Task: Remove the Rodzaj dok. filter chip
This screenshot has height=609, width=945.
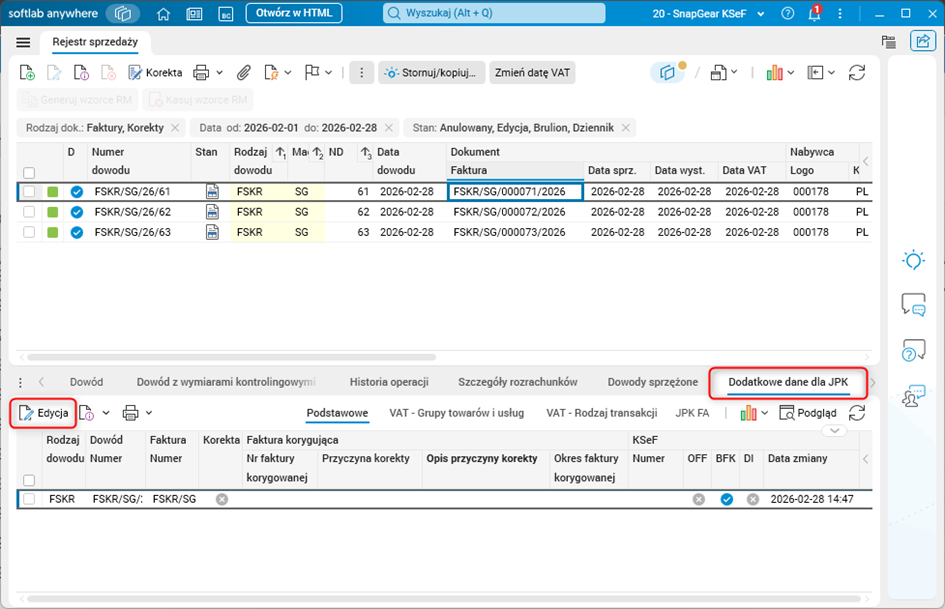Action: [175, 128]
